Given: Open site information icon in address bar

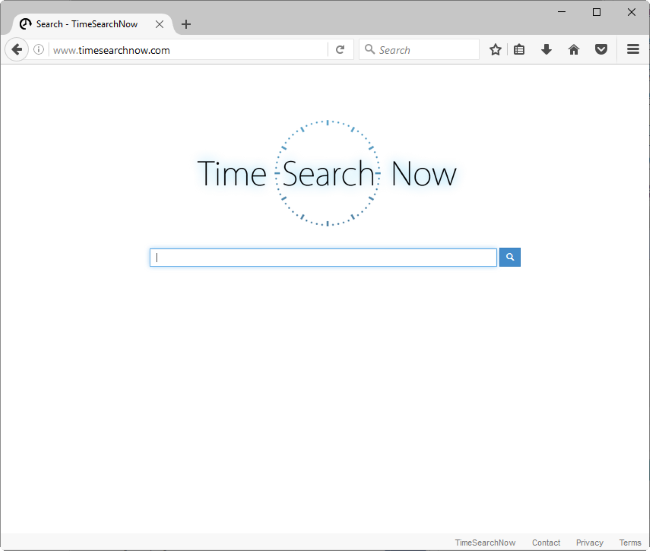Looking at the screenshot, I should [x=39, y=50].
